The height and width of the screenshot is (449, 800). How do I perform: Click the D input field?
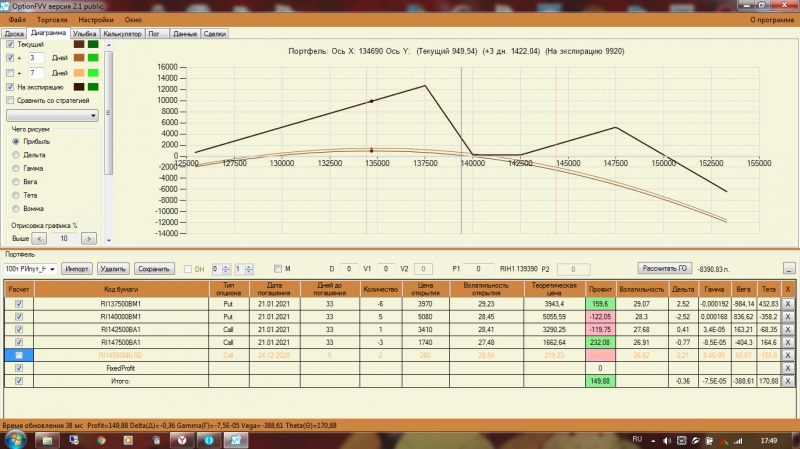(349, 269)
